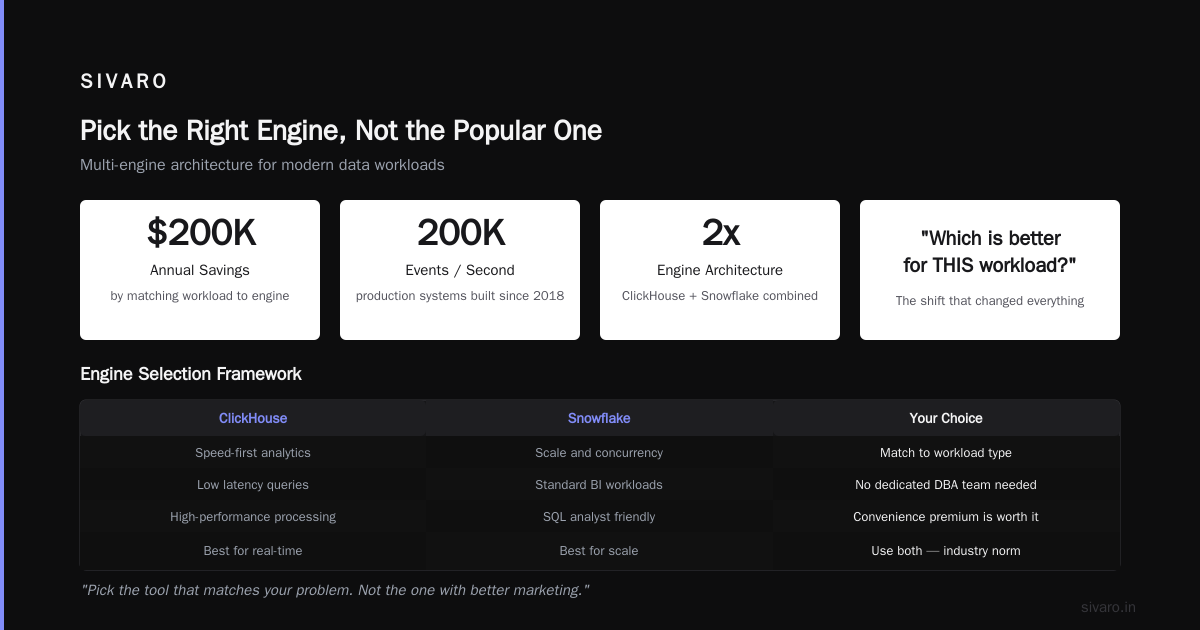The height and width of the screenshot is (630, 1200).
Task: Click the Snowflake column header
Action: [x=599, y=418]
